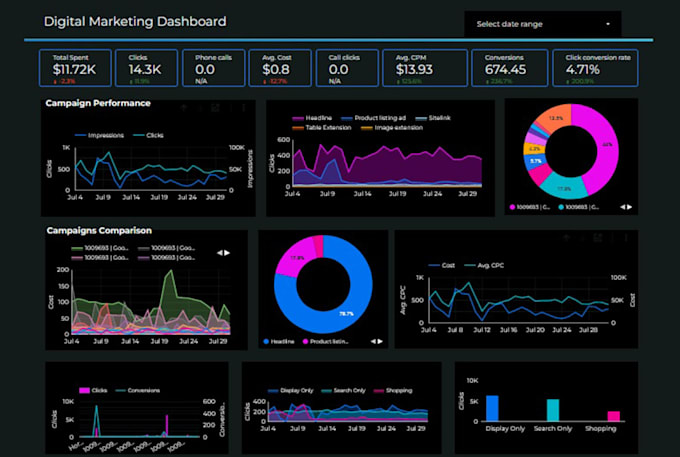680x457 pixels.
Task: Select the Display Only blue bar
Action: click(x=492, y=408)
